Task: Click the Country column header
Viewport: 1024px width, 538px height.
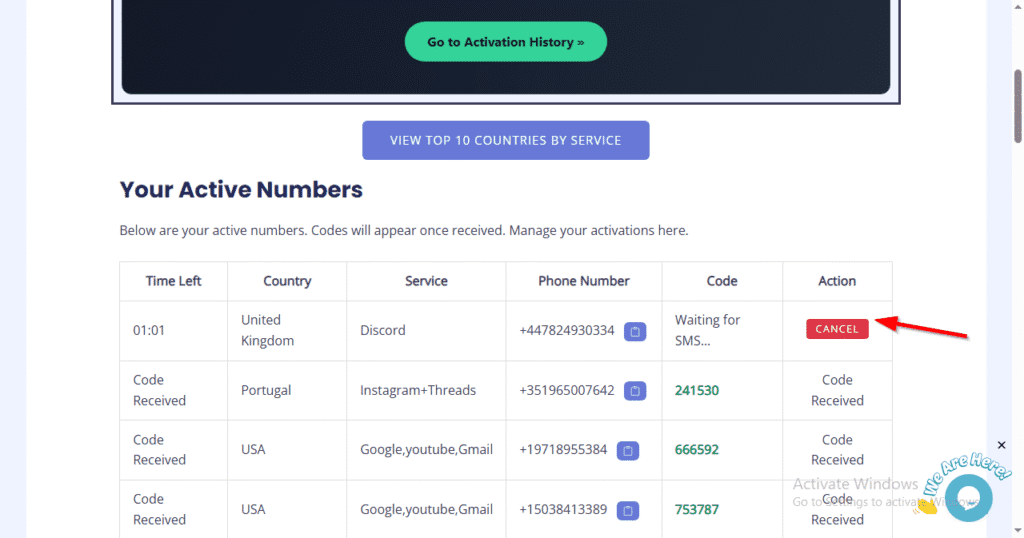Action: tap(287, 281)
